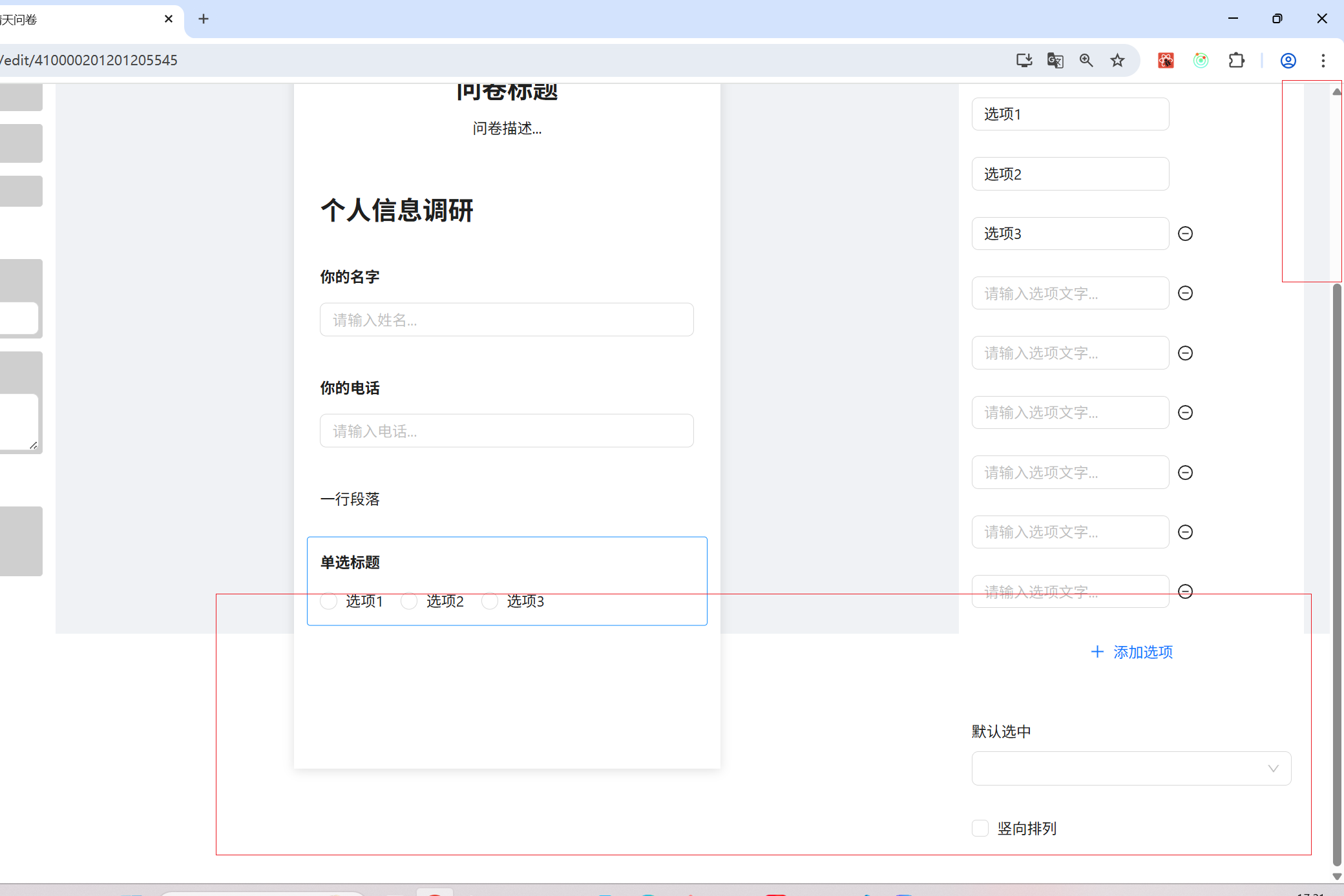This screenshot has height=896, width=1344.
Task: Open the zoom magnifier icon in address bar
Action: 1086,60
